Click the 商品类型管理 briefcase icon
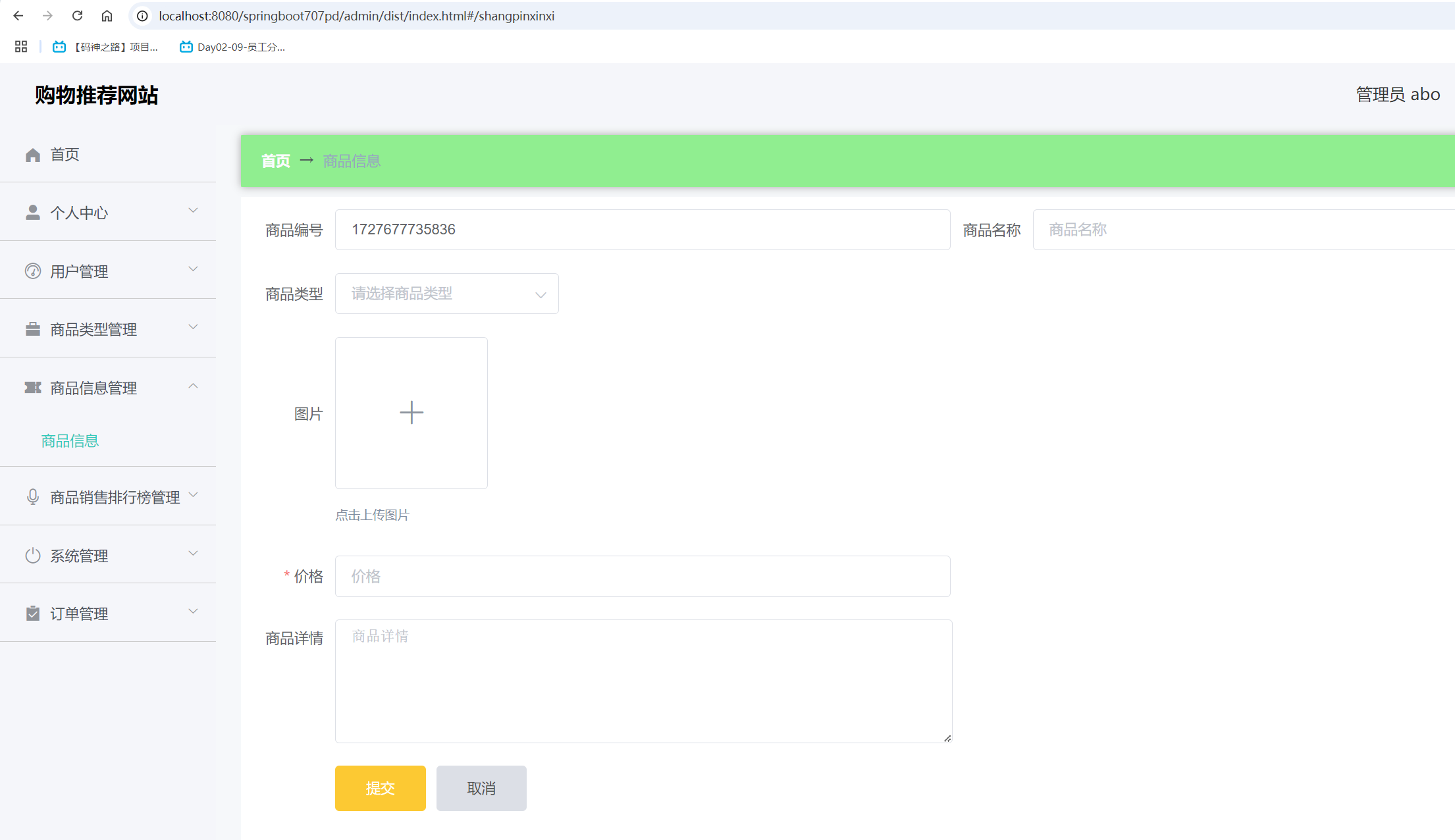Image resolution: width=1455 pixels, height=840 pixels. pos(33,329)
